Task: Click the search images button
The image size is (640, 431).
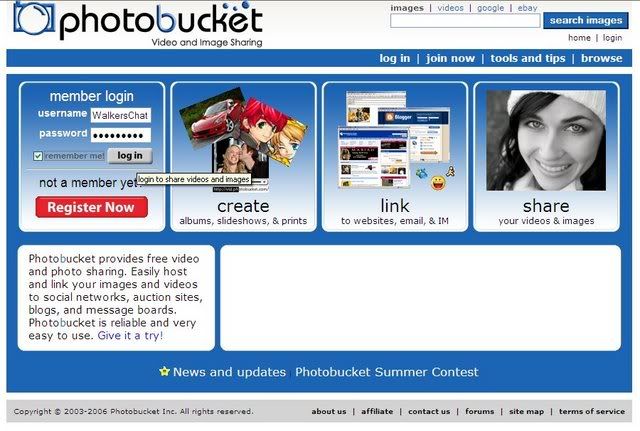Action: pyautogui.click(x=586, y=20)
